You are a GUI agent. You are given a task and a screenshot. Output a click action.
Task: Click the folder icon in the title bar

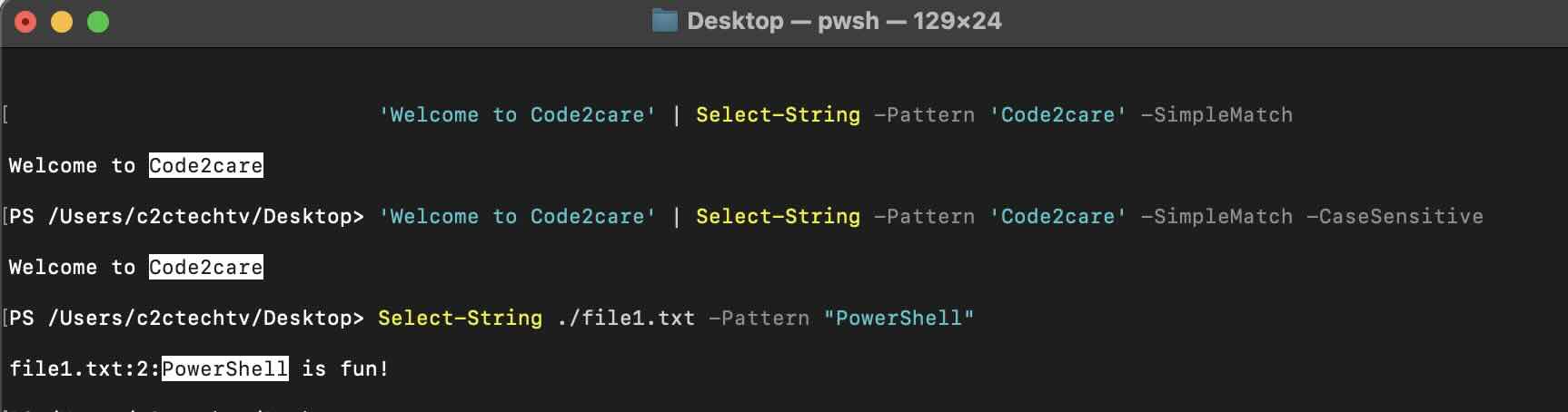pyautogui.click(x=665, y=21)
